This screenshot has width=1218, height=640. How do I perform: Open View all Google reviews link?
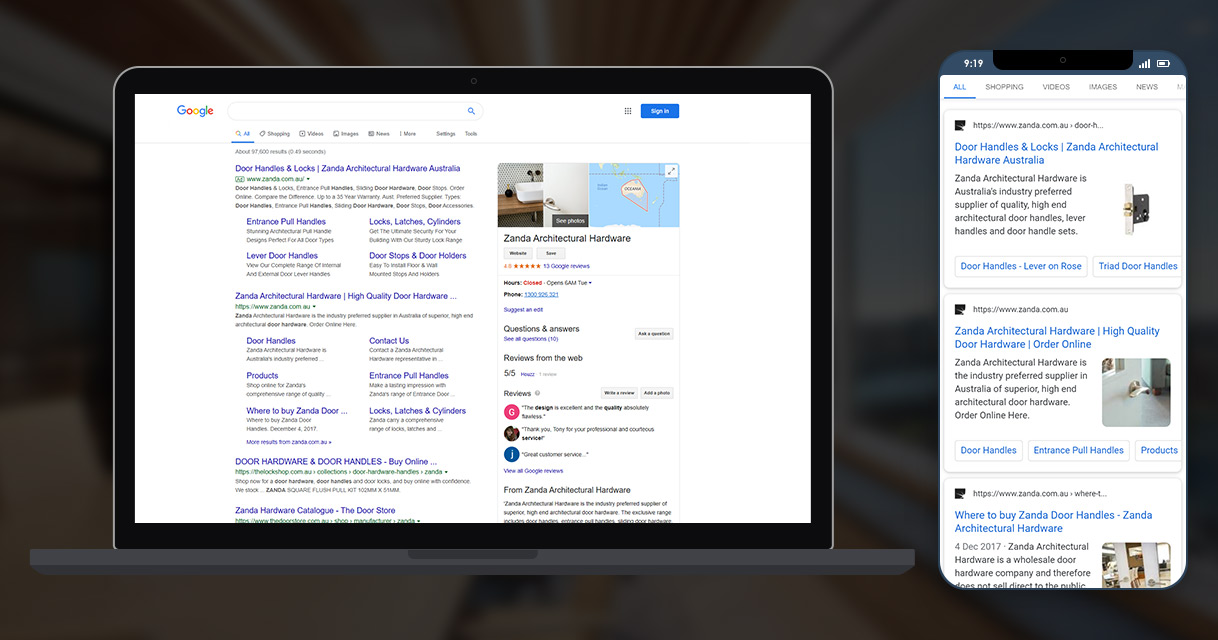click(533, 470)
